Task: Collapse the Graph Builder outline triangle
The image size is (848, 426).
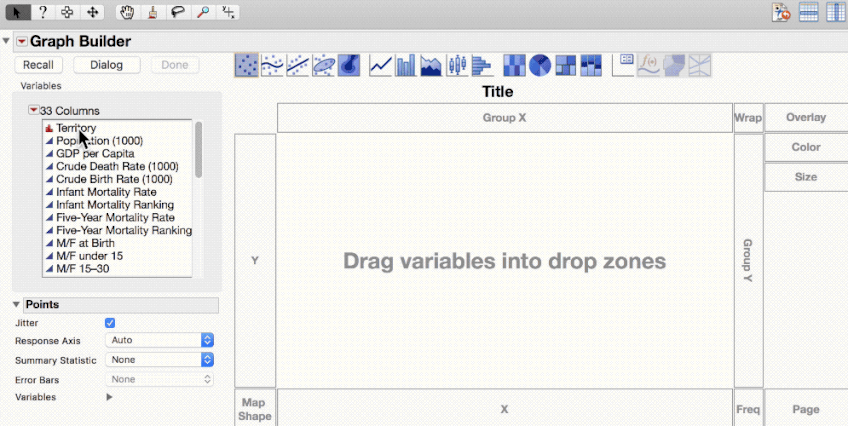Action: pyautogui.click(x=6, y=41)
